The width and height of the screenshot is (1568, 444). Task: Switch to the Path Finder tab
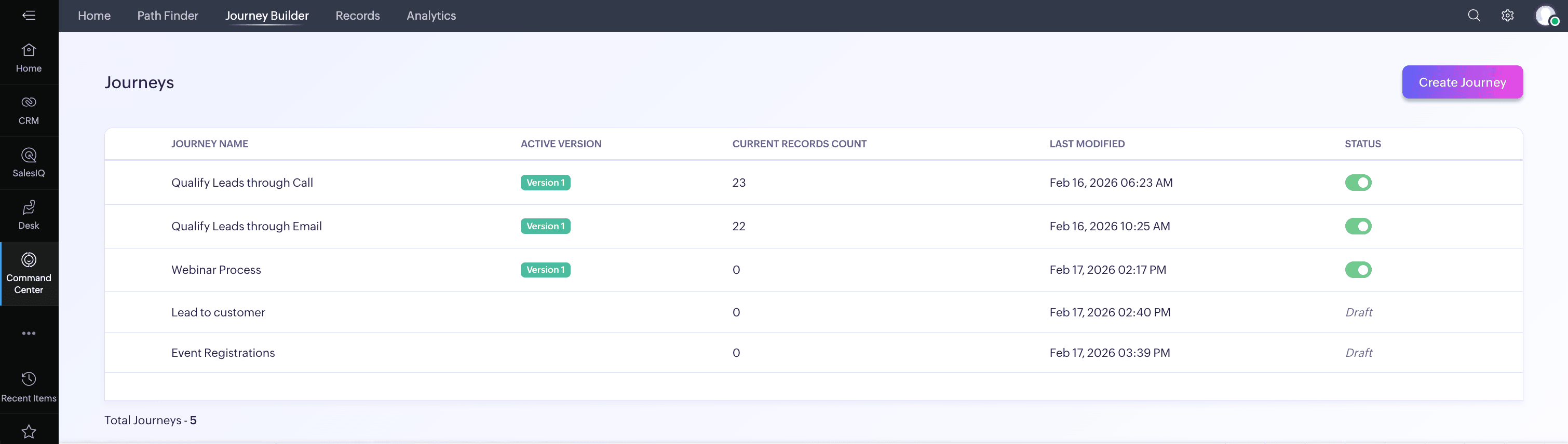point(167,15)
